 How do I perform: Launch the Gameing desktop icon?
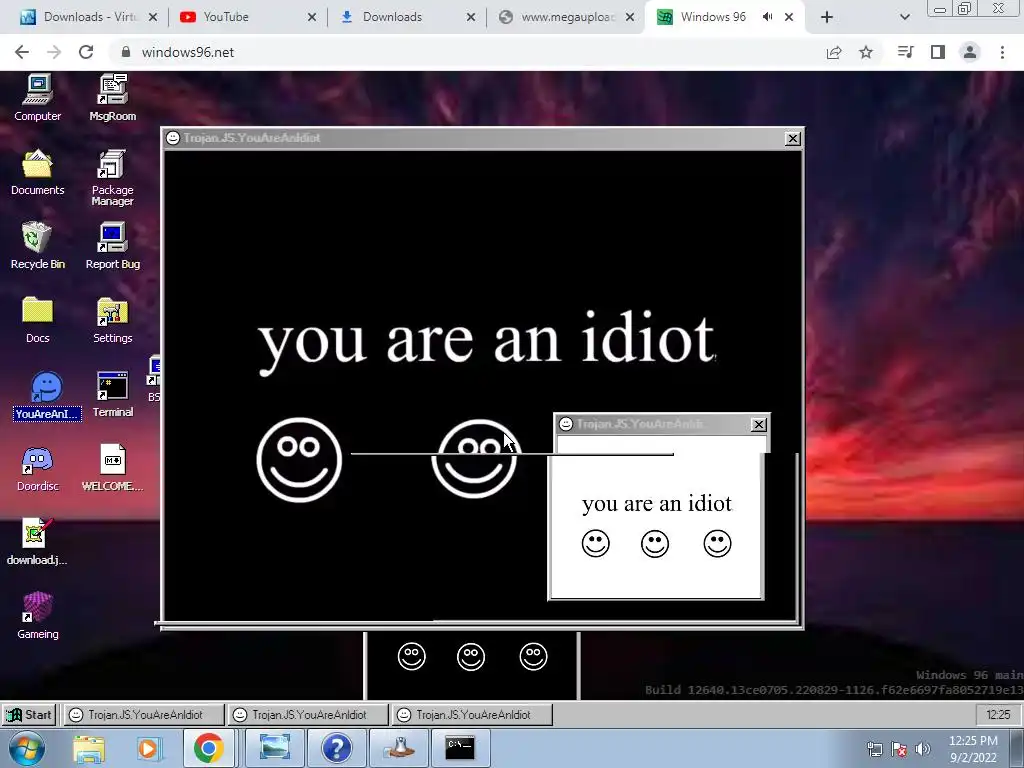(x=37, y=616)
